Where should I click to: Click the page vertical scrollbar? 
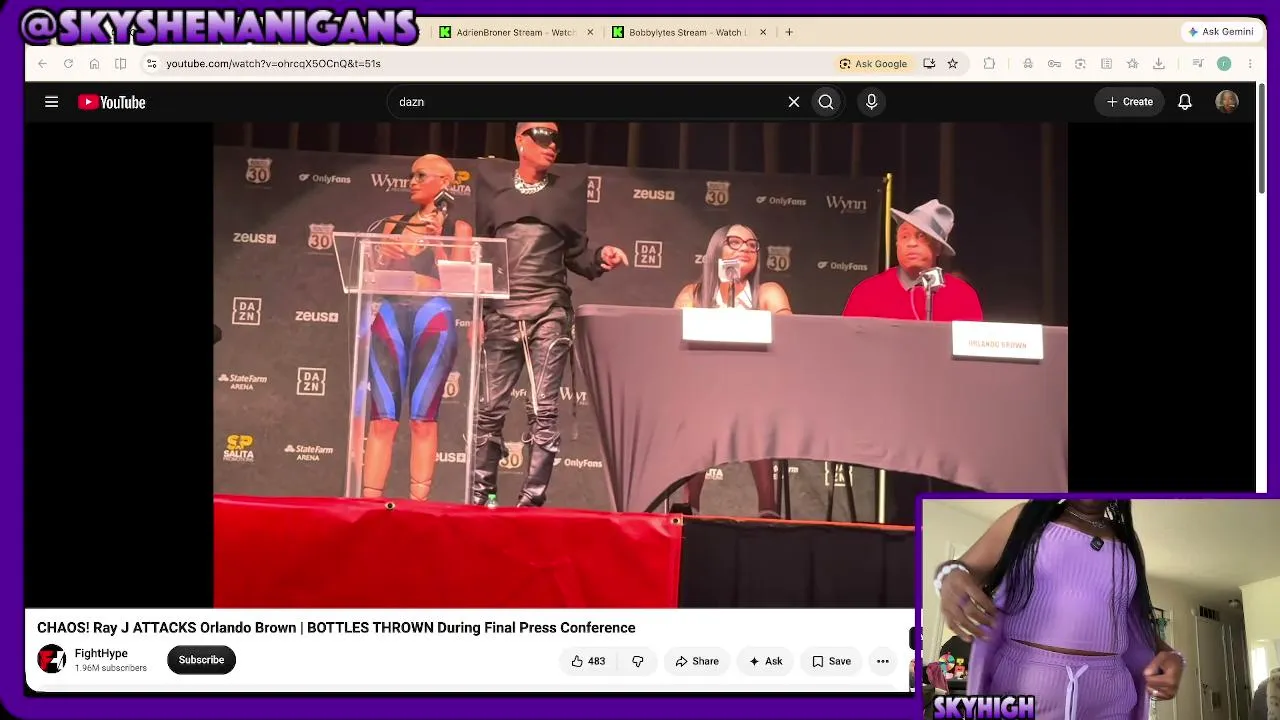(1262, 140)
